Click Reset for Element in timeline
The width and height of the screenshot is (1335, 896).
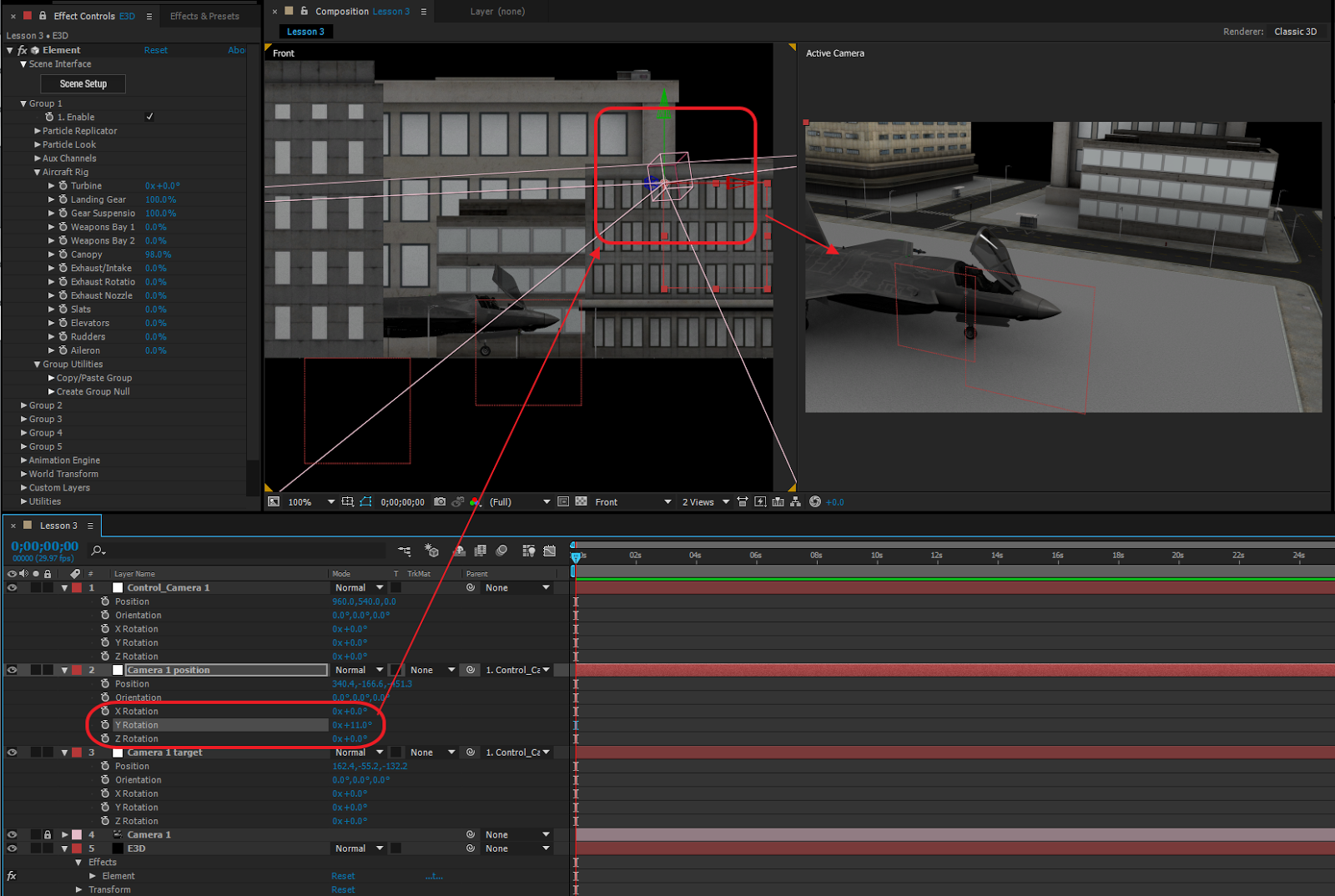coord(343,876)
